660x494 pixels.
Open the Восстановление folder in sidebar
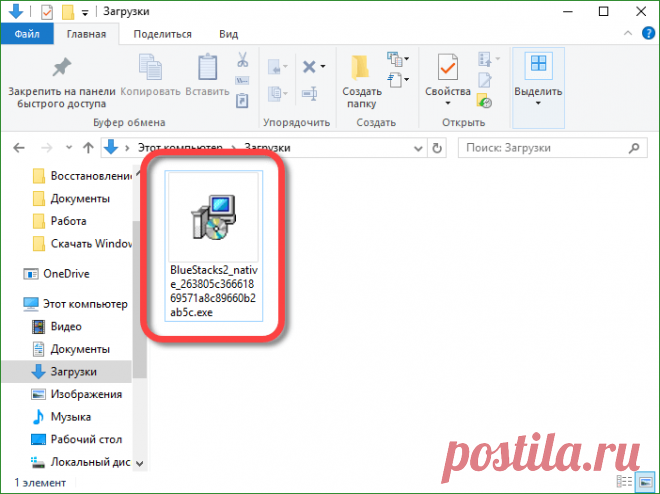pos(83,176)
